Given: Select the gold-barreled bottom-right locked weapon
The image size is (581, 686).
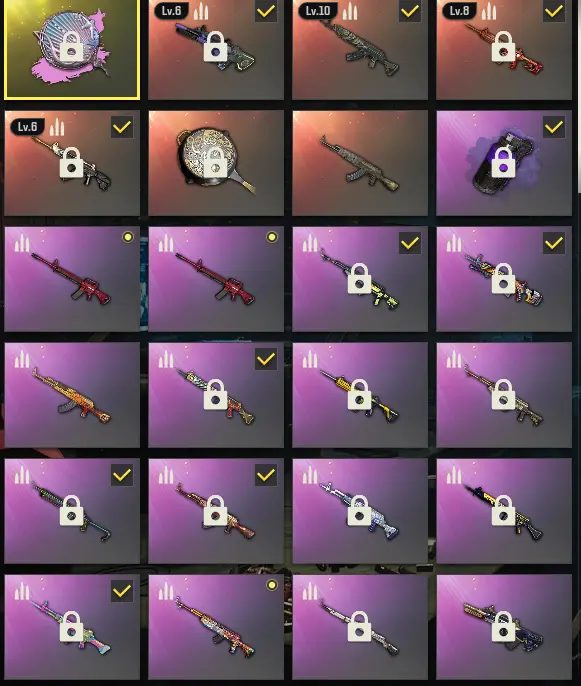Looking at the screenshot, I should [x=504, y=626].
